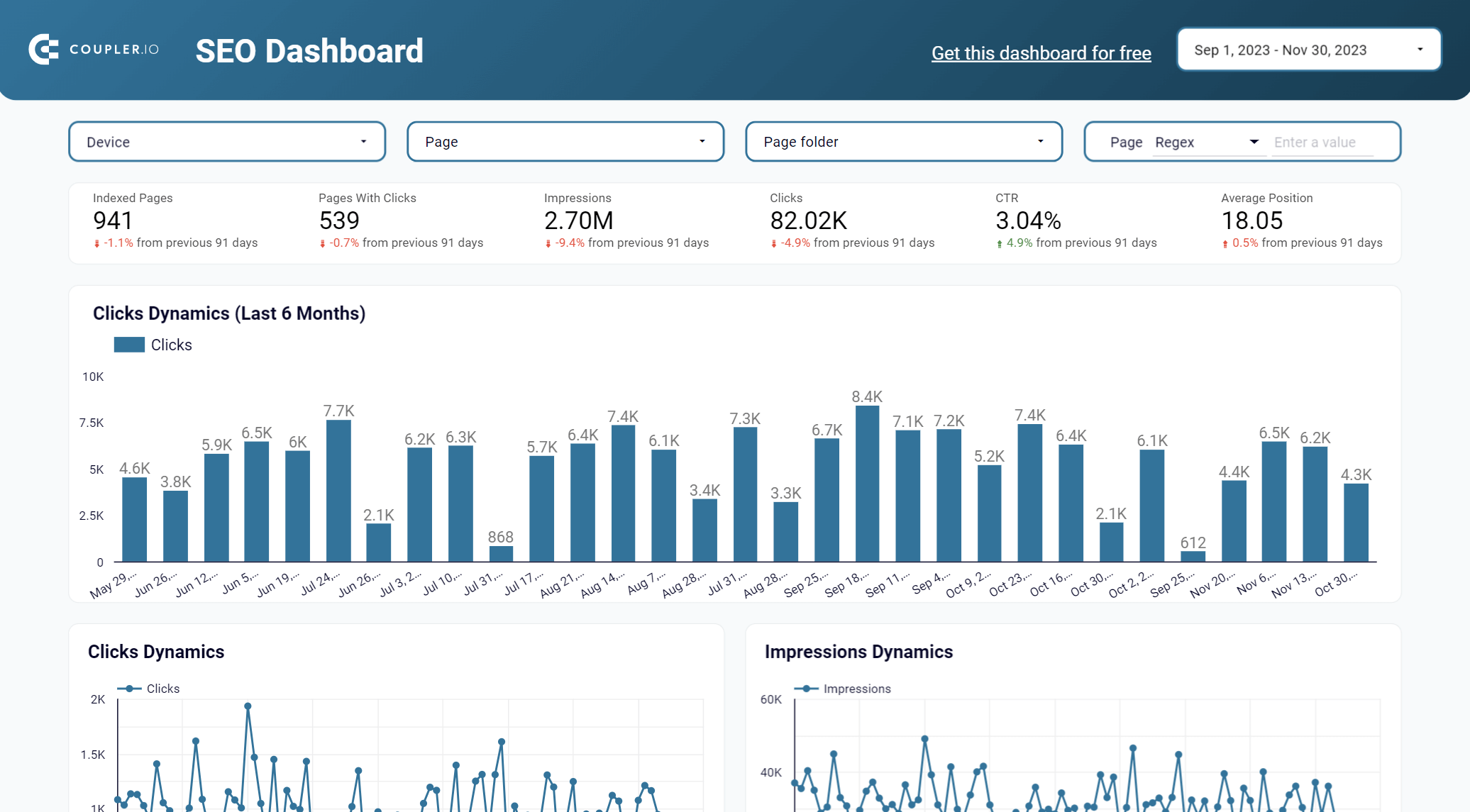Open the Regex match type dropdown

(1207, 142)
